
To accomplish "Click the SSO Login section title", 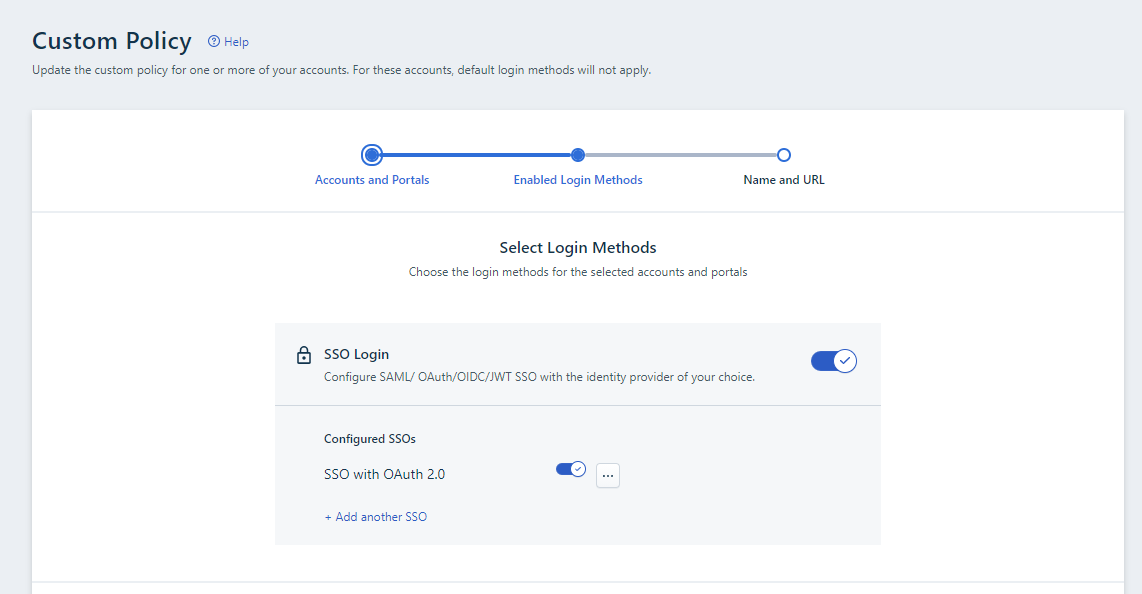I will [356, 354].
